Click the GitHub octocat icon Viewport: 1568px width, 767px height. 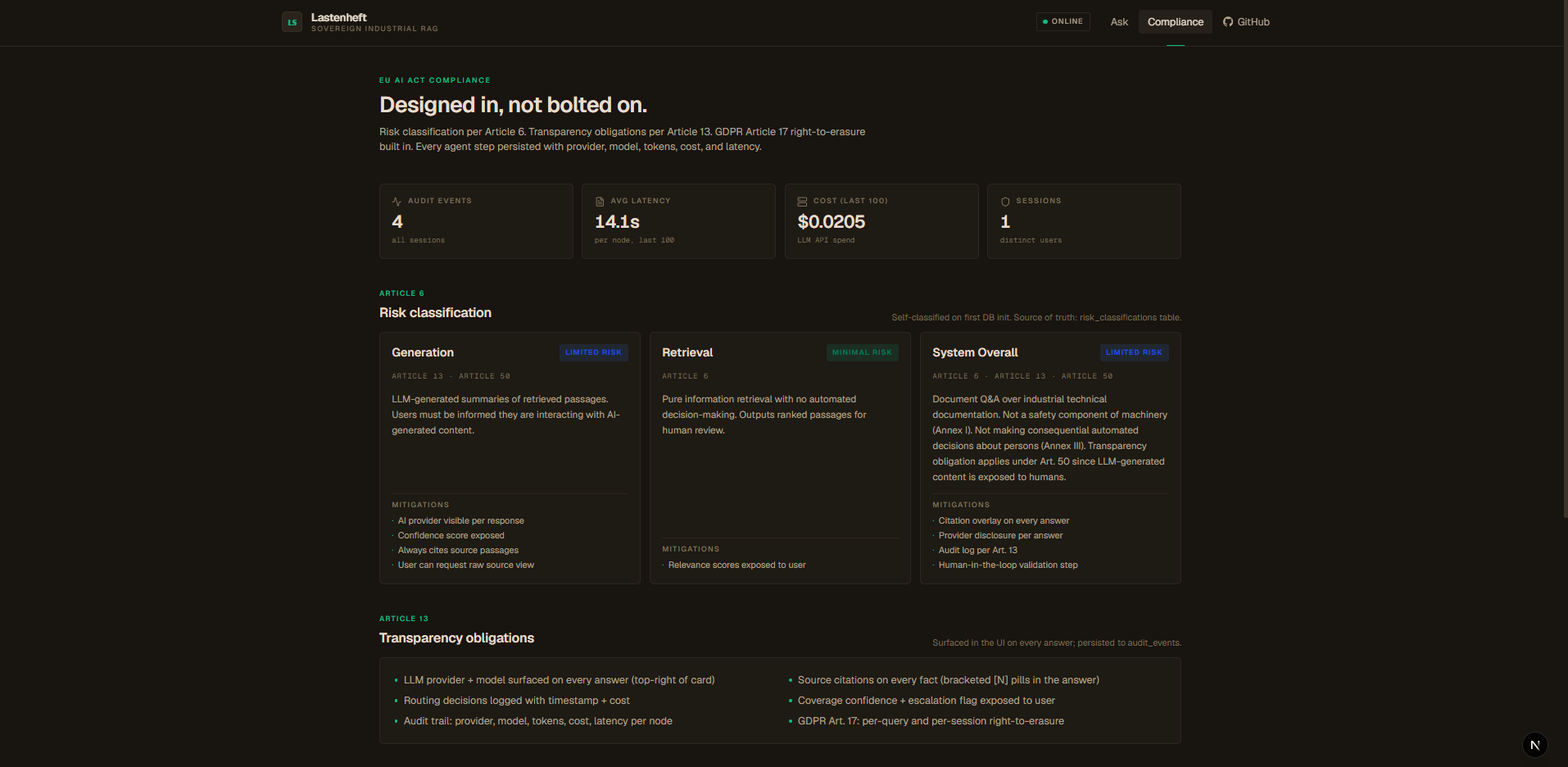1228,22
